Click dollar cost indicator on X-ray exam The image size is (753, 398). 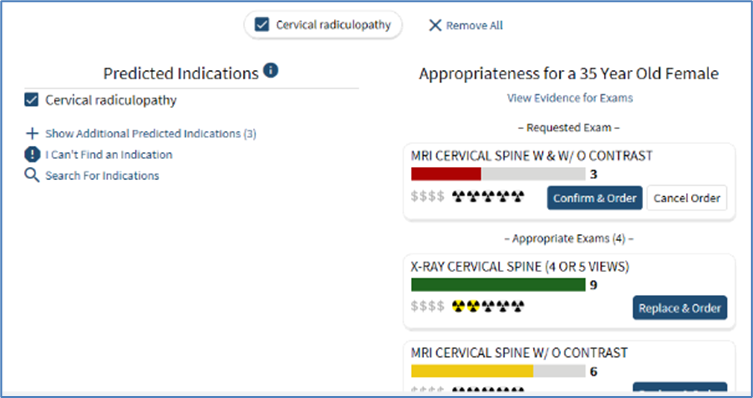coord(428,306)
